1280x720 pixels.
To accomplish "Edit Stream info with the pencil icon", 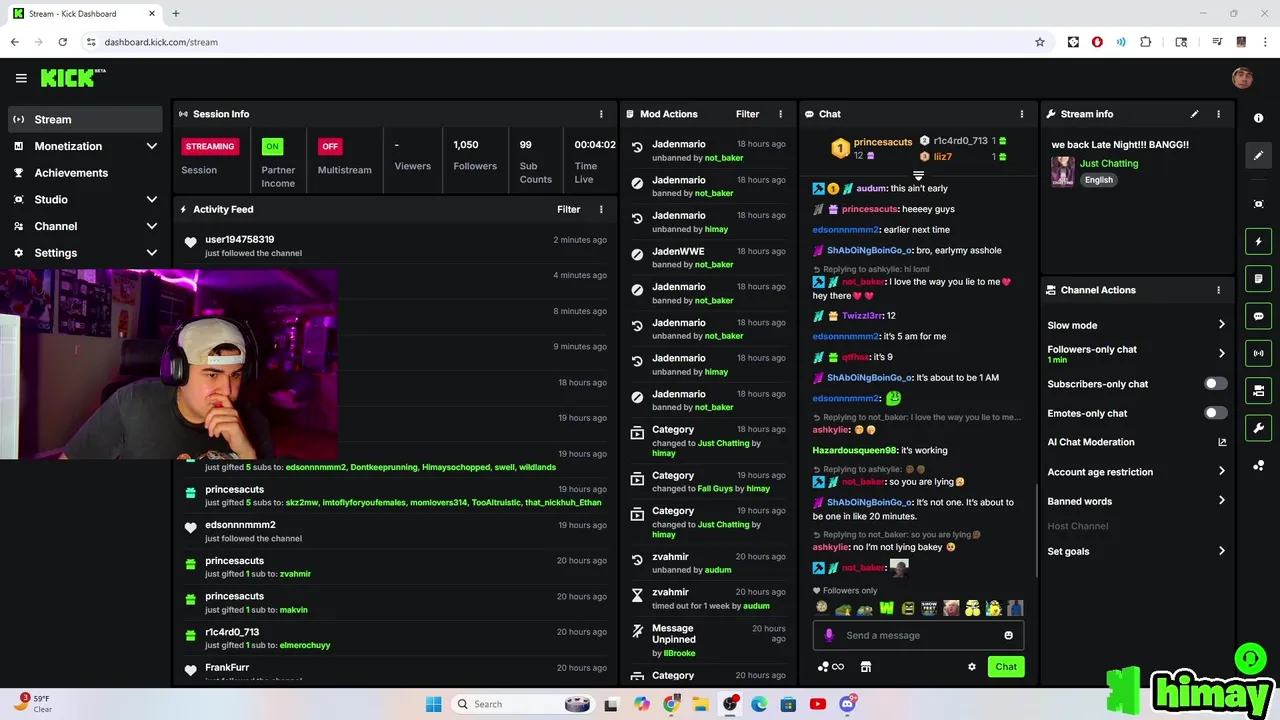I will (x=1194, y=114).
